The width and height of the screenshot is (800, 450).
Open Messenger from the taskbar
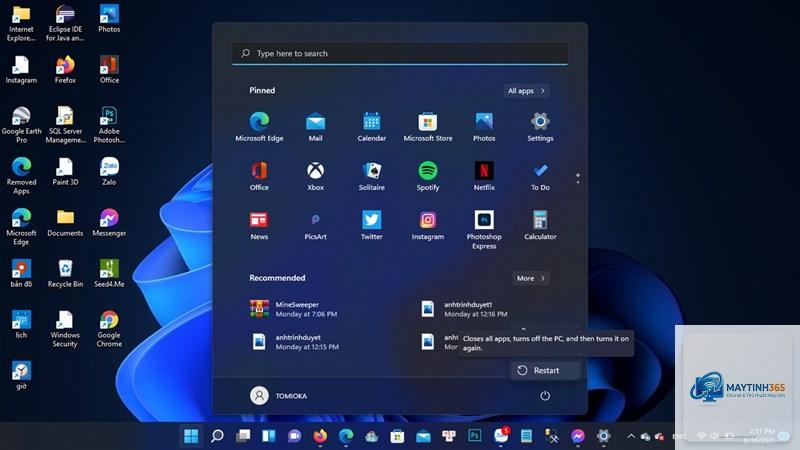(578, 436)
